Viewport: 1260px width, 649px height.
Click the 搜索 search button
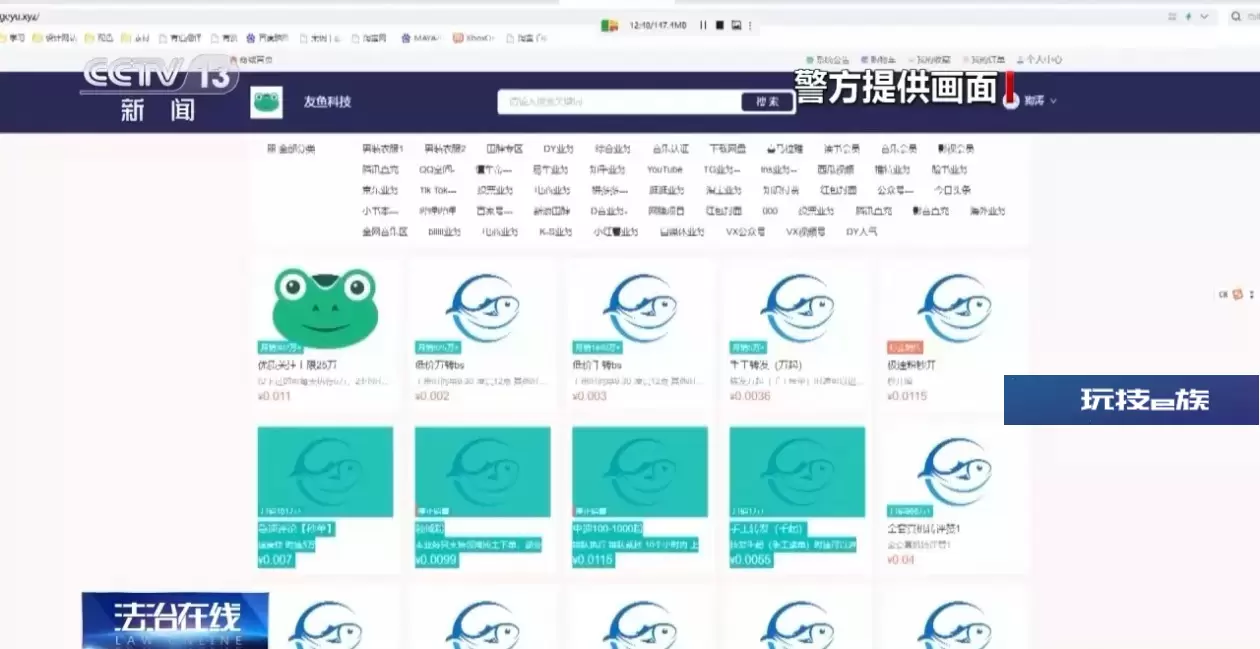[x=768, y=102]
